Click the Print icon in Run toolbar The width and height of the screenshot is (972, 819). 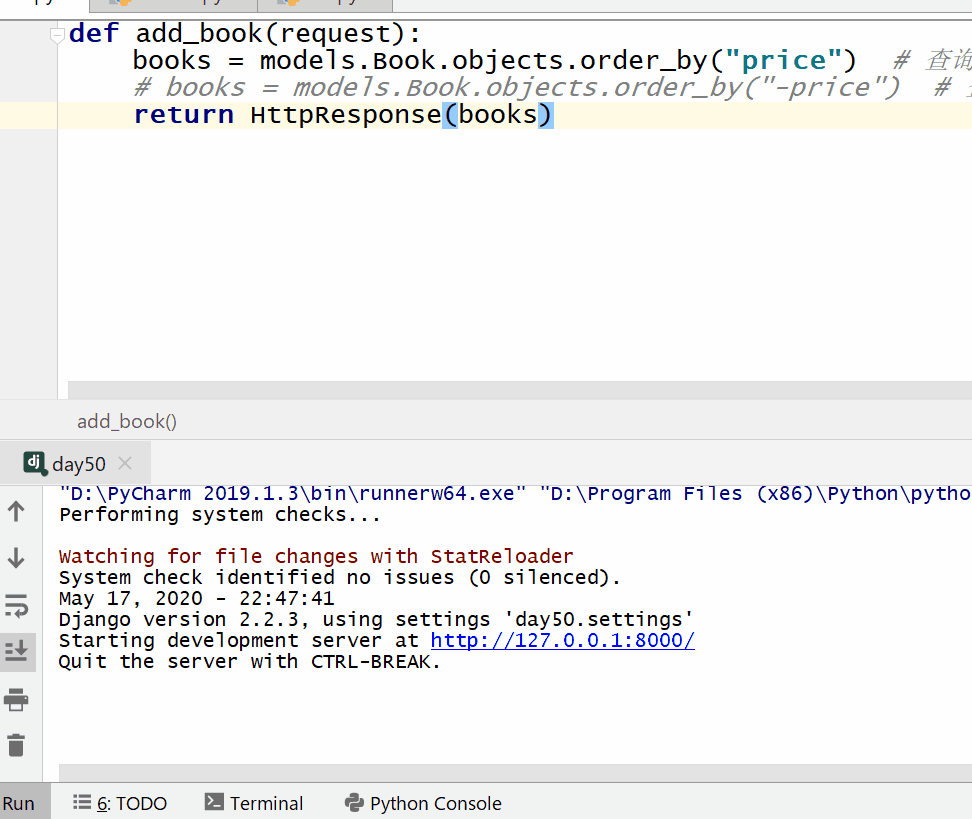click(x=16, y=699)
